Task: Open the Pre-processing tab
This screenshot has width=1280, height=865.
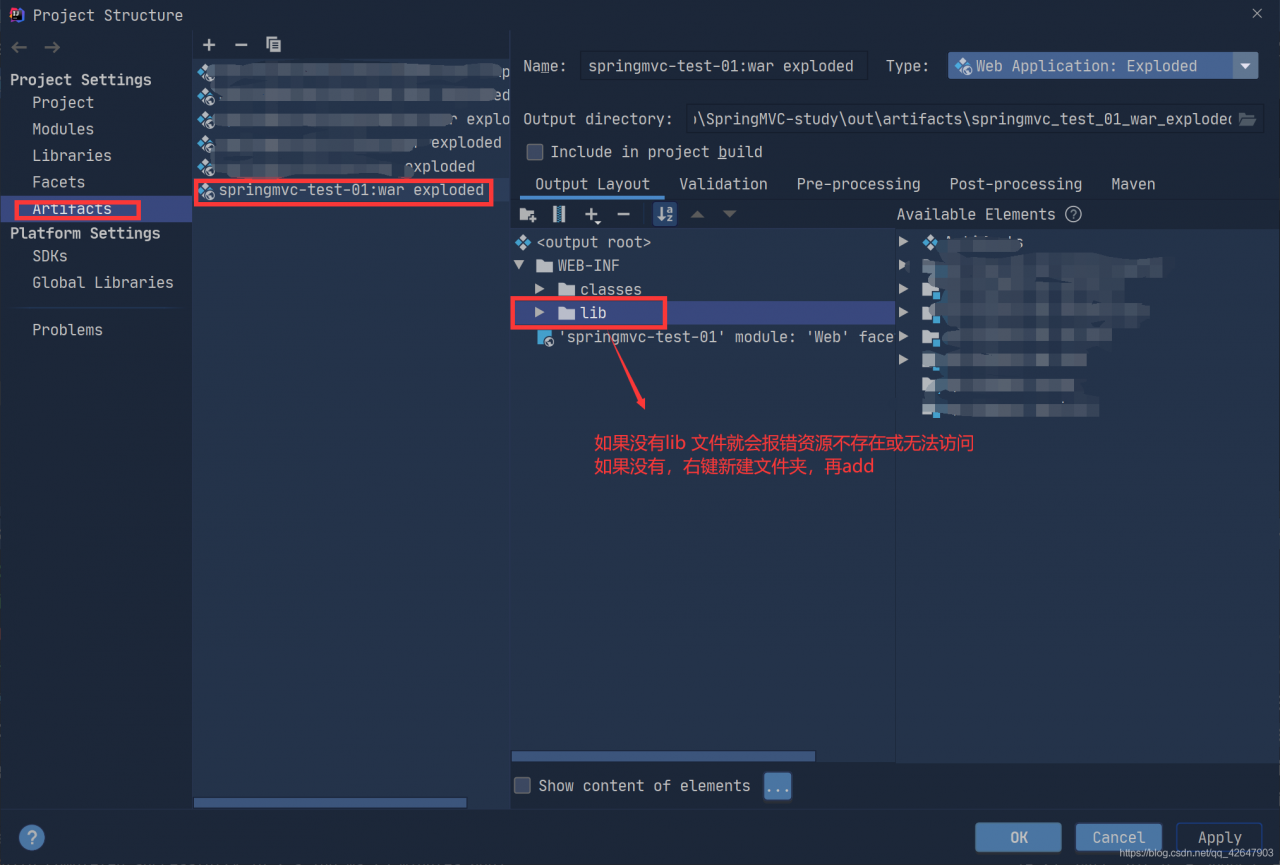Action: tap(858, 184)
